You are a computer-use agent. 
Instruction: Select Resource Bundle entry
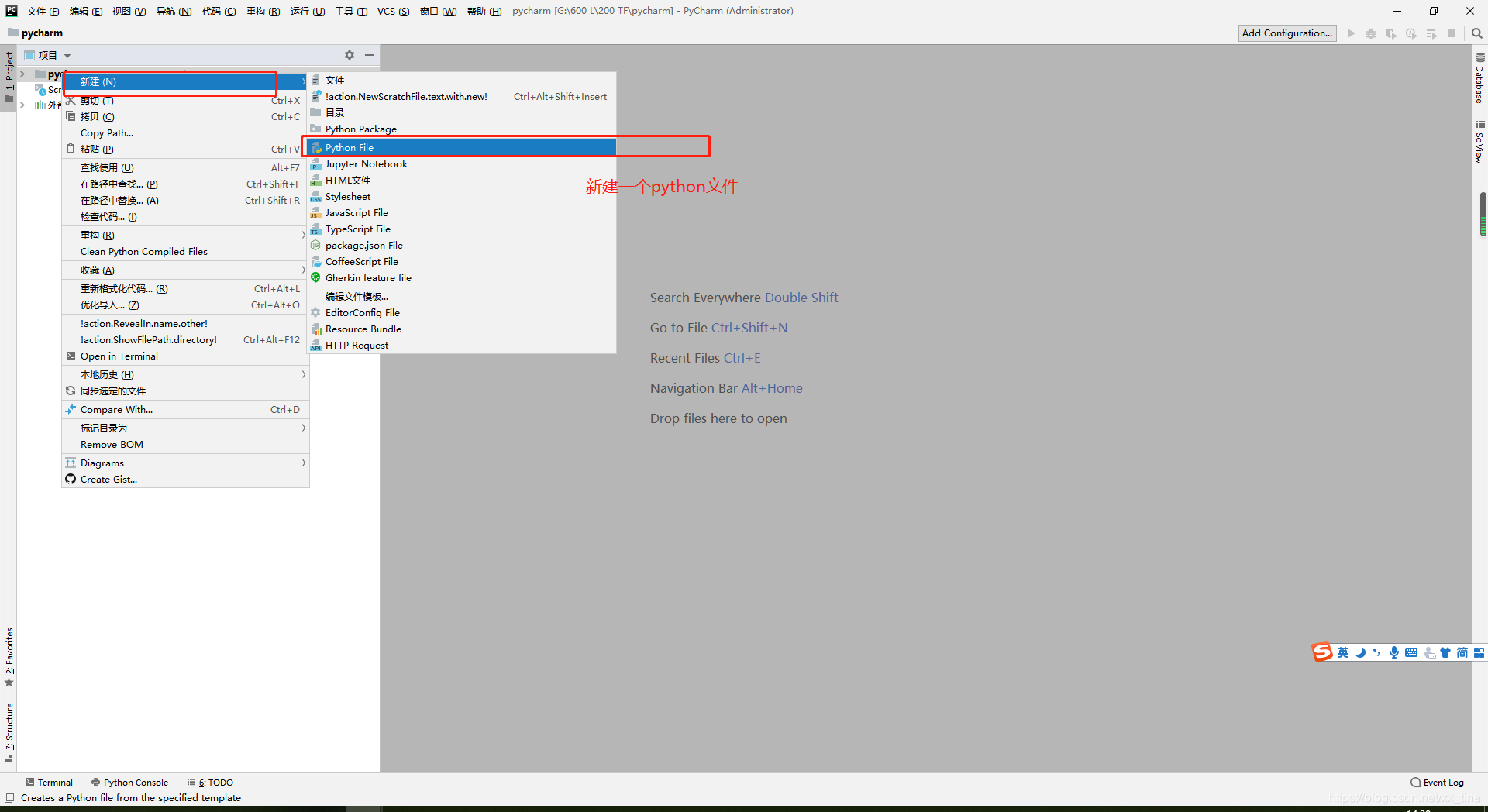tap(462, 329)
